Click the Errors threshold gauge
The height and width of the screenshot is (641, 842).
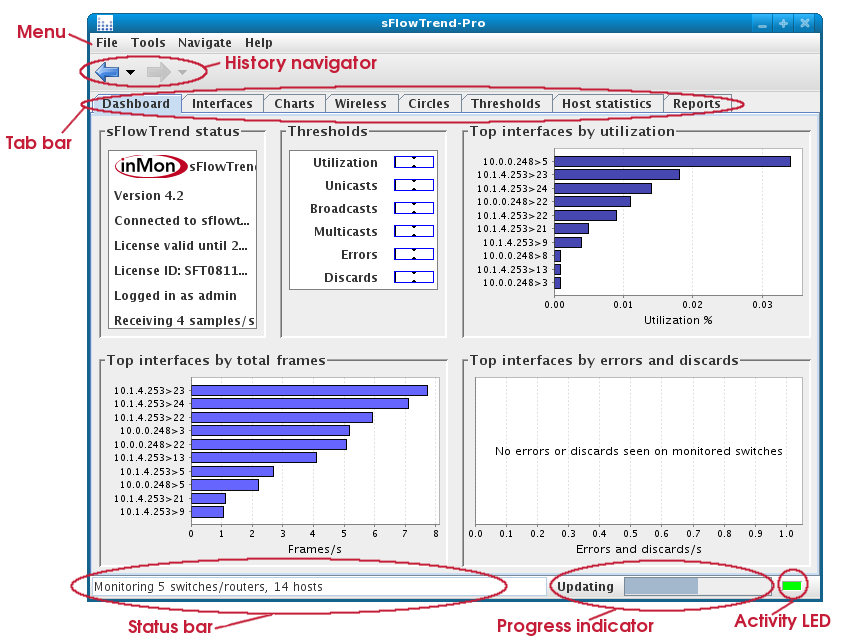coord(414,254)
